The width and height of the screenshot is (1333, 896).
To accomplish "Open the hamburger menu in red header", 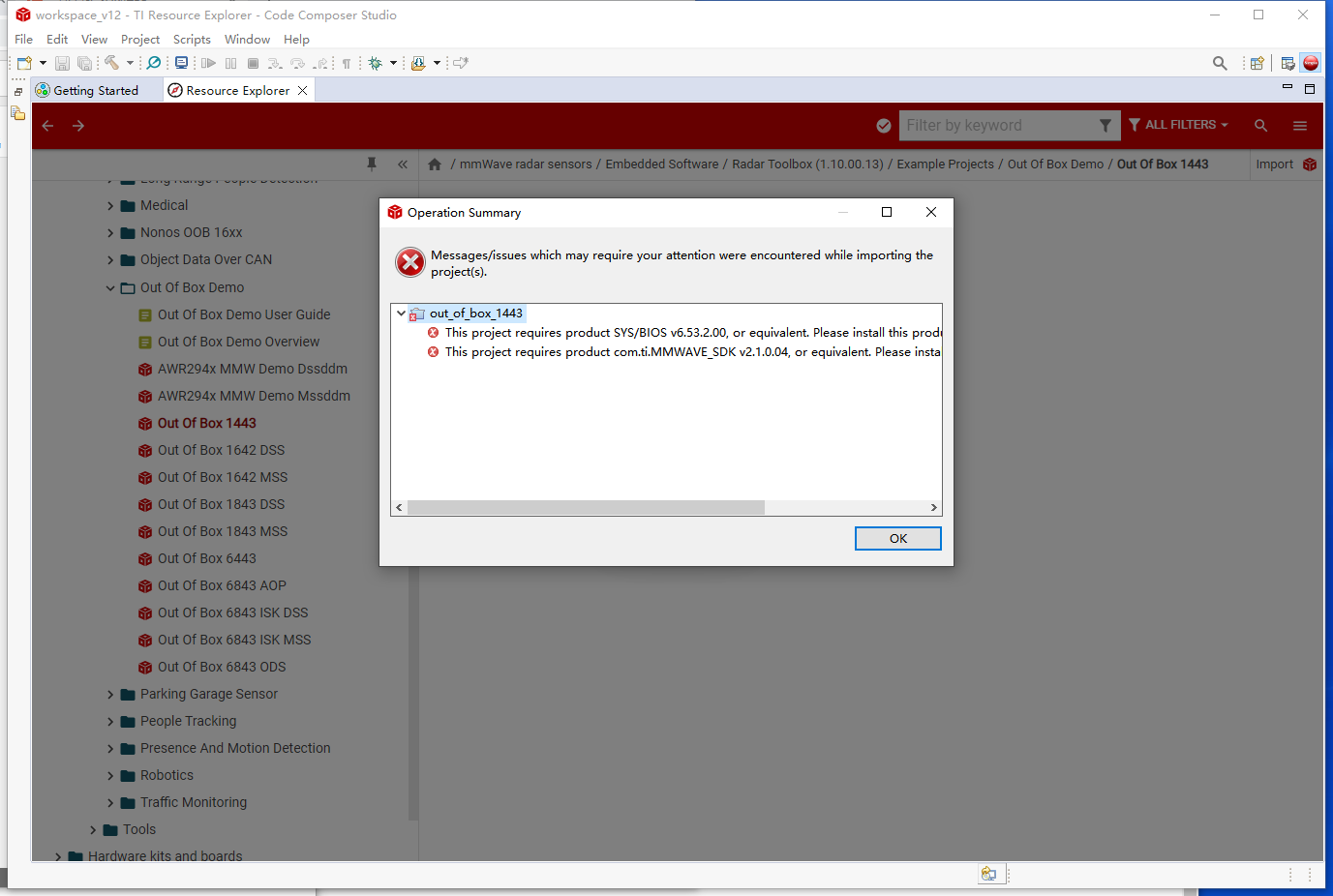I will click(1300, 126).
